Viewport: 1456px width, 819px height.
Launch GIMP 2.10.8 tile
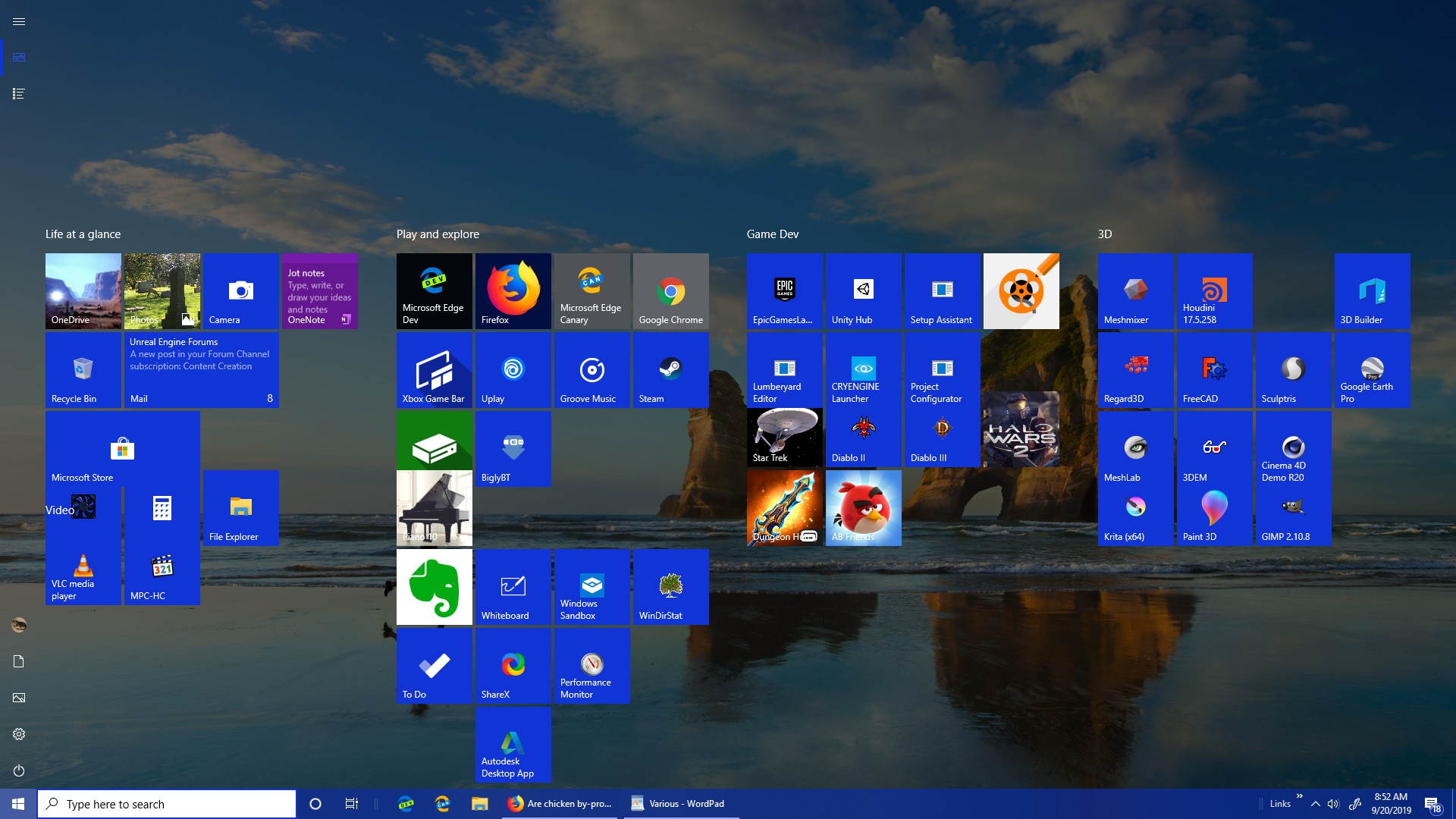coord(1293,517)
